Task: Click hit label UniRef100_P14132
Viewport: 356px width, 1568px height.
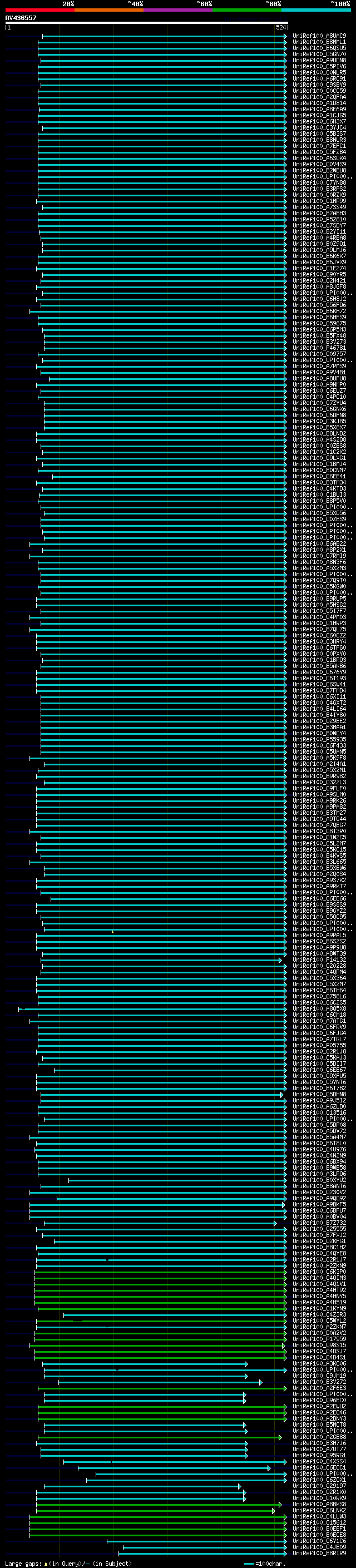Action: 319,960
